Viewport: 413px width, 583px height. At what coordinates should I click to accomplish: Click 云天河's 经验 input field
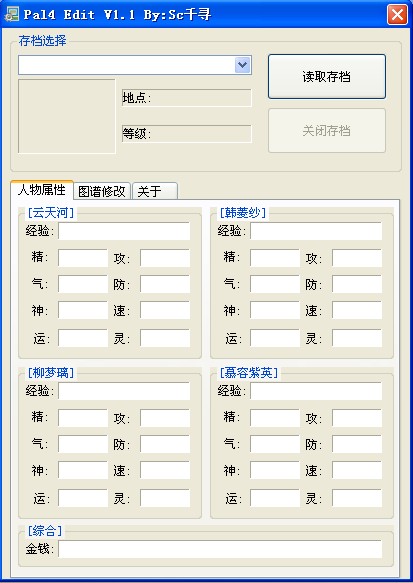tap(124, 231)
